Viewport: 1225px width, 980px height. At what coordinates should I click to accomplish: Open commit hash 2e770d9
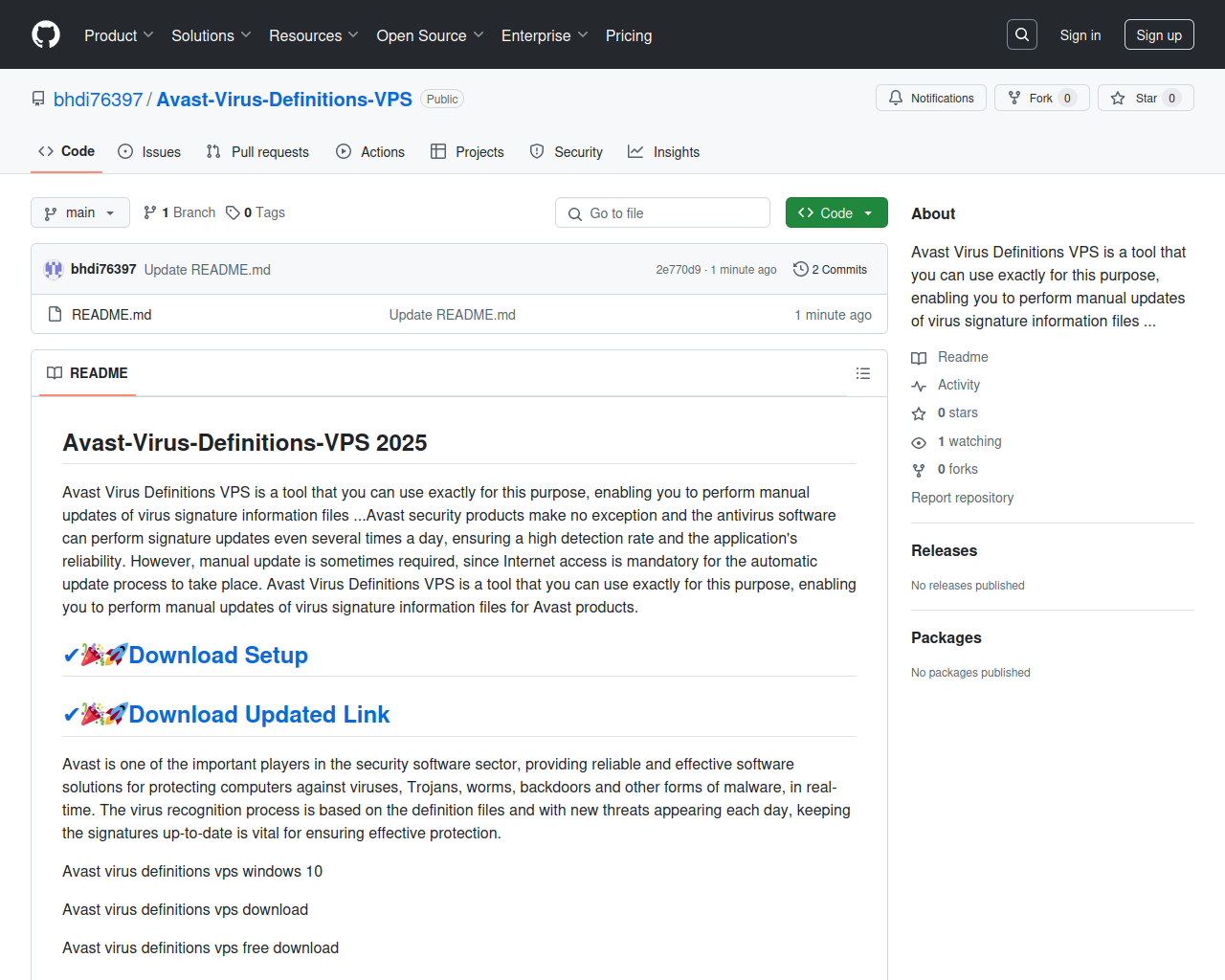click(x=678, y=270)
